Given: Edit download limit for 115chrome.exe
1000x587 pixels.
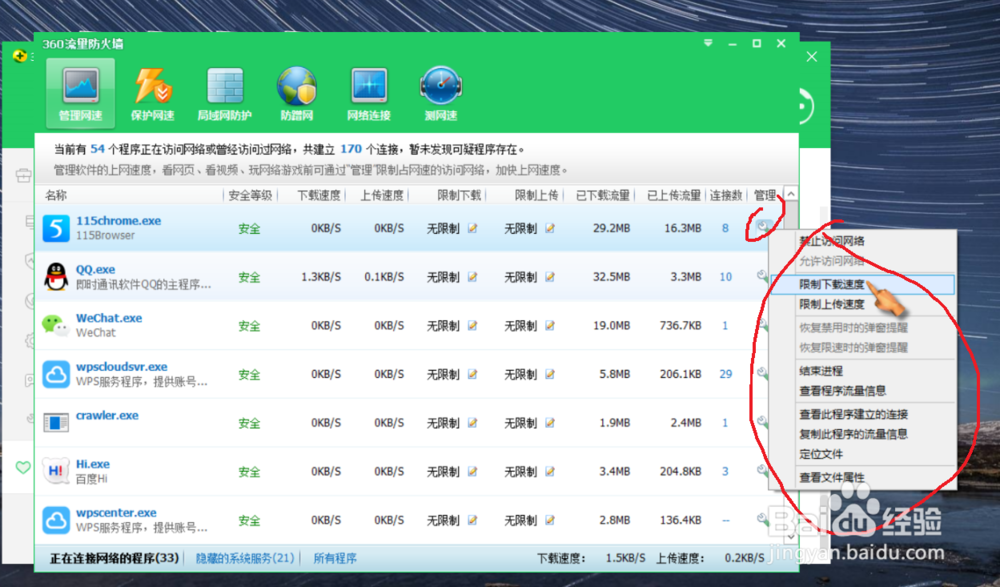Looking at the screenshot, I should [x=473, y=228].
